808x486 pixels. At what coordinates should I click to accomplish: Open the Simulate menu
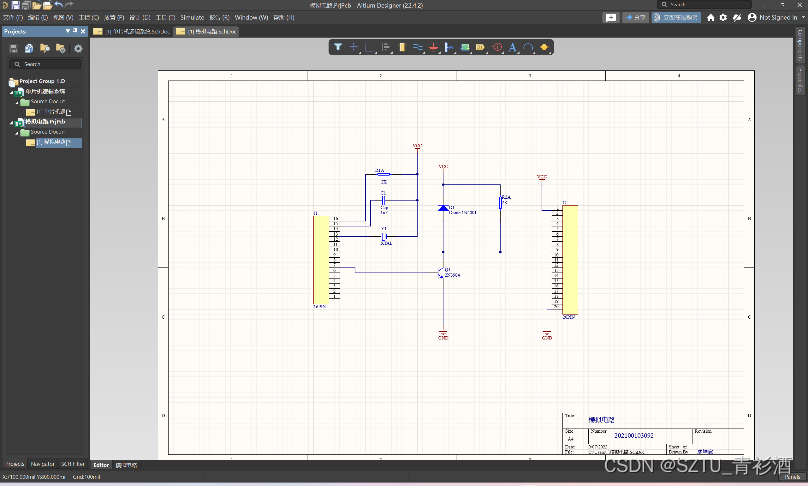[x=192, y=18]
